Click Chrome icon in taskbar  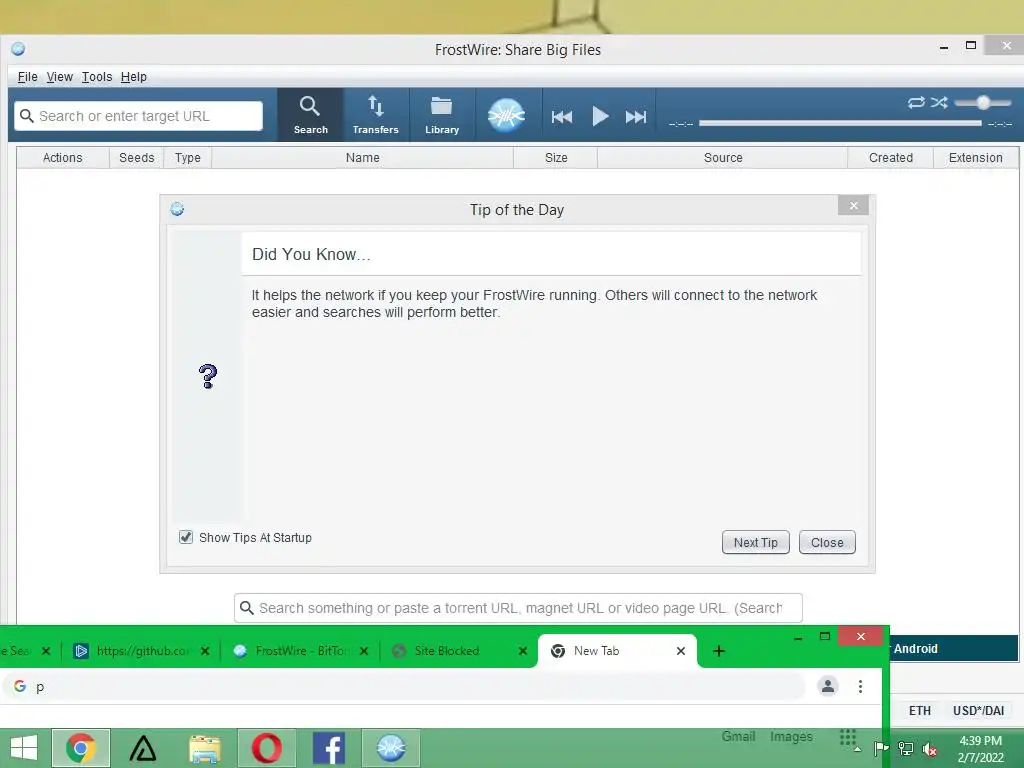coord(81,748)
